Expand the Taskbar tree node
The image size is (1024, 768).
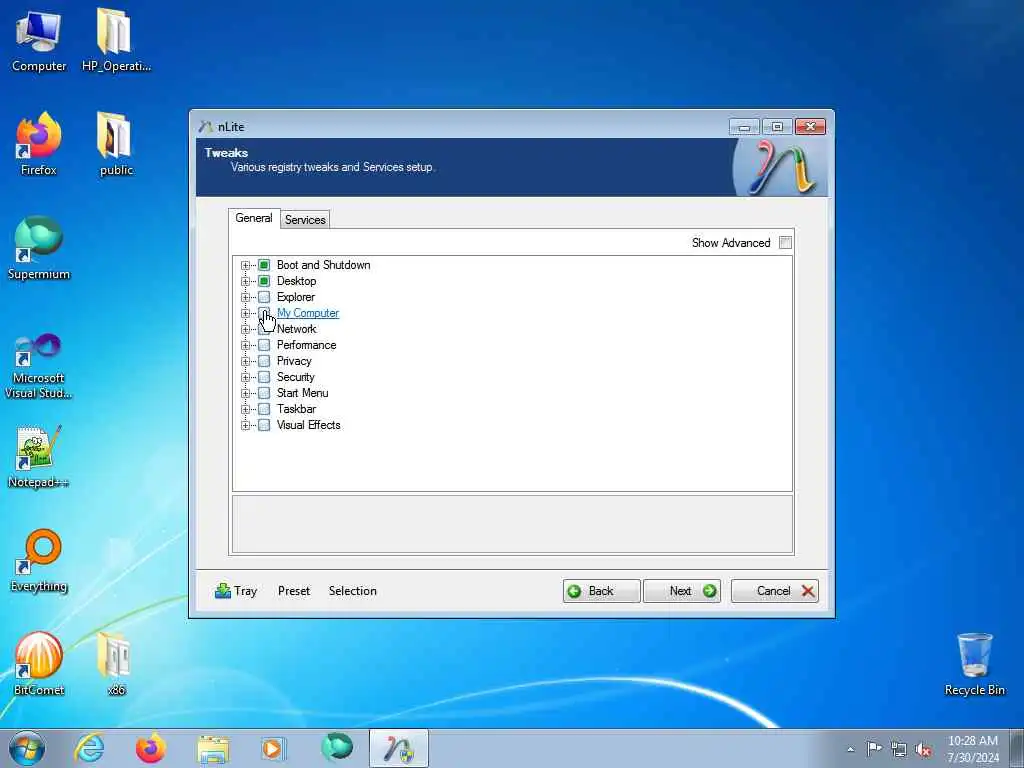click(246, 409)
